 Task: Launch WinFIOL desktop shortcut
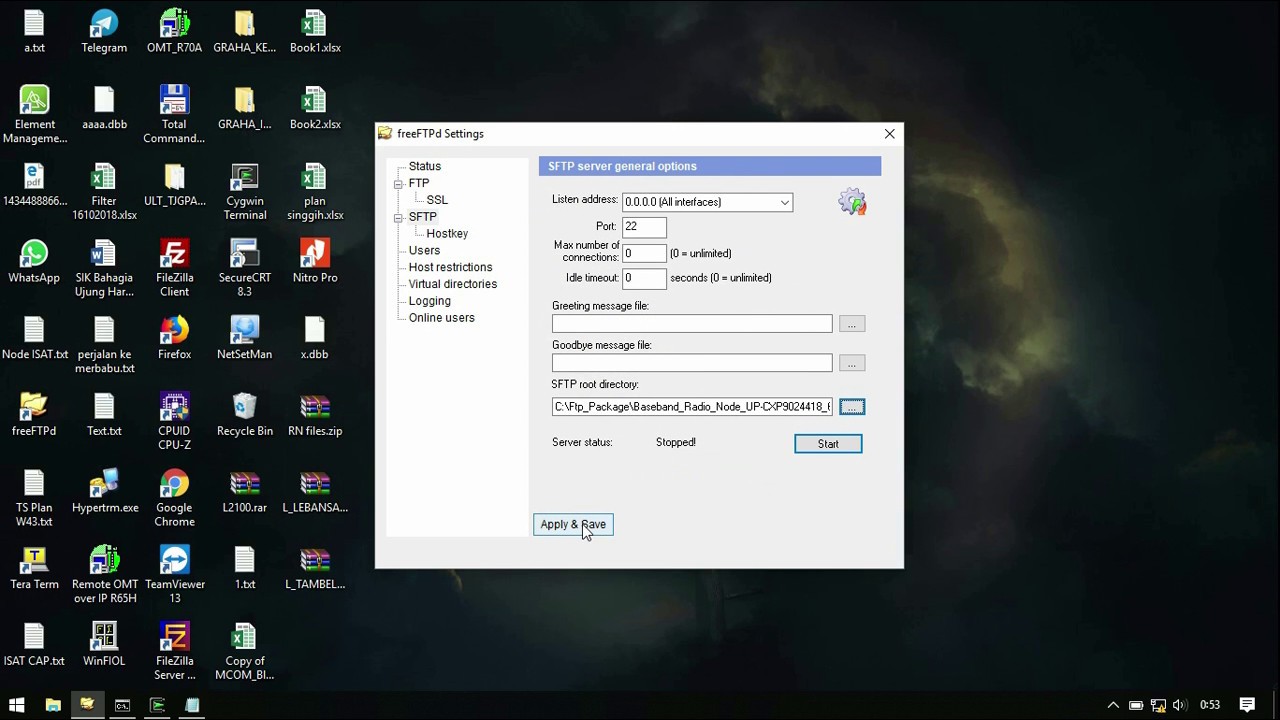[x=104, y=645]
